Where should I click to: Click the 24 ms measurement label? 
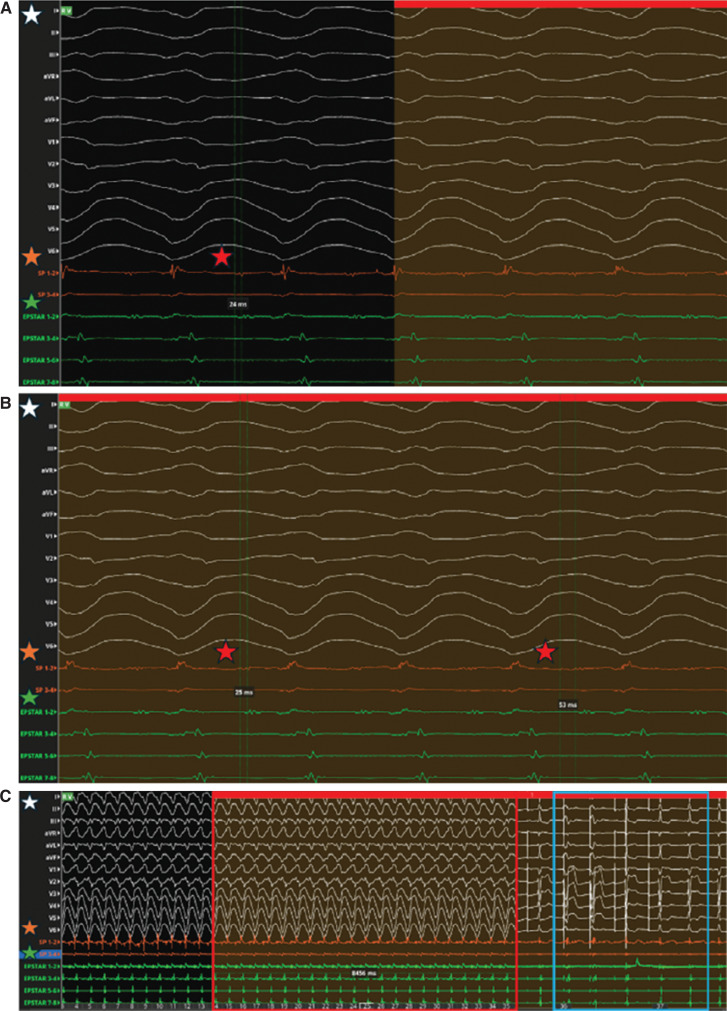(234, 302)
